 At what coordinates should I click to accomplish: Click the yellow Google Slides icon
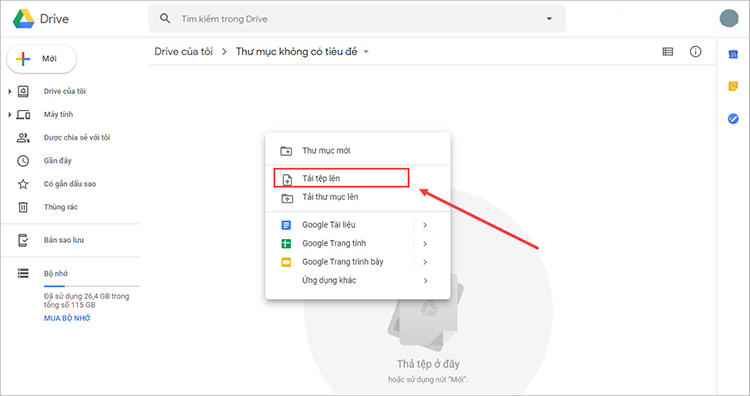(286, 262)
